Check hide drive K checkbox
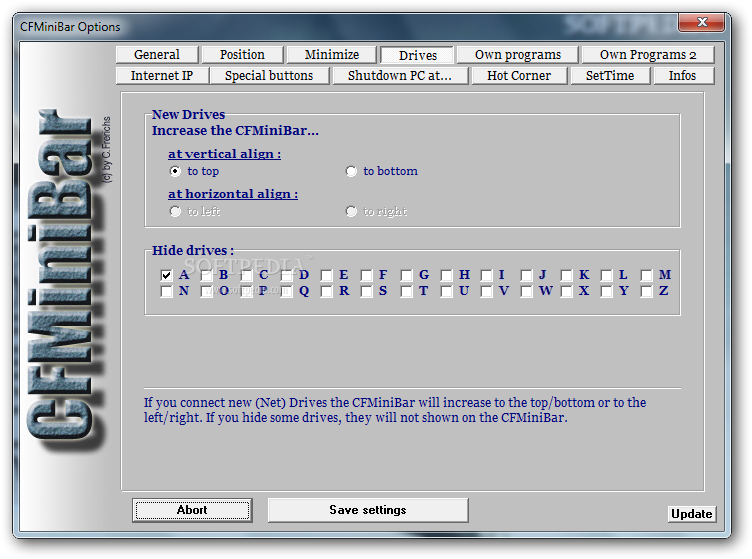752x559 pixels. point(566,275)
